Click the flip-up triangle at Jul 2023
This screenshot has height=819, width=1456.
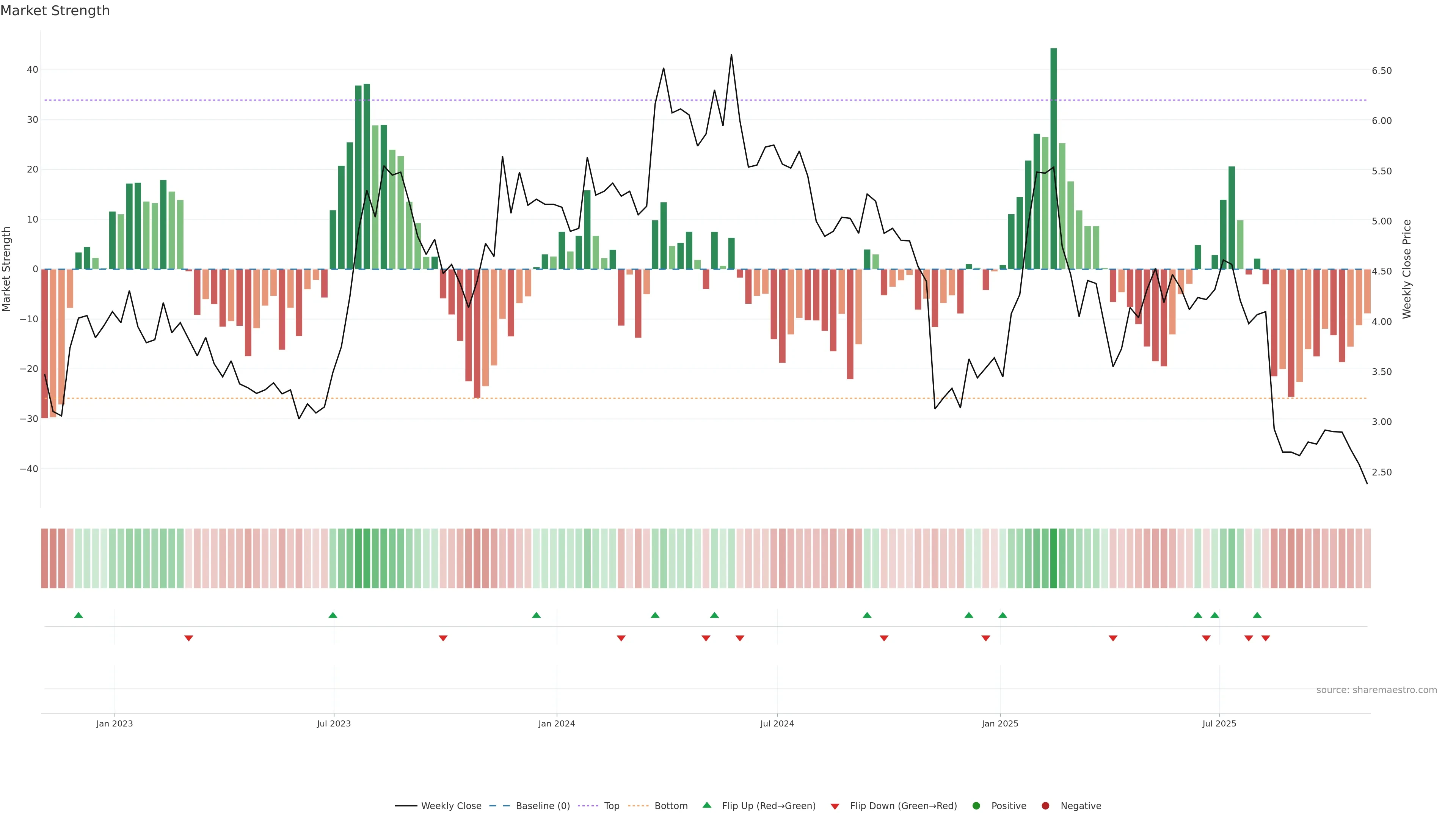[333, 615]
